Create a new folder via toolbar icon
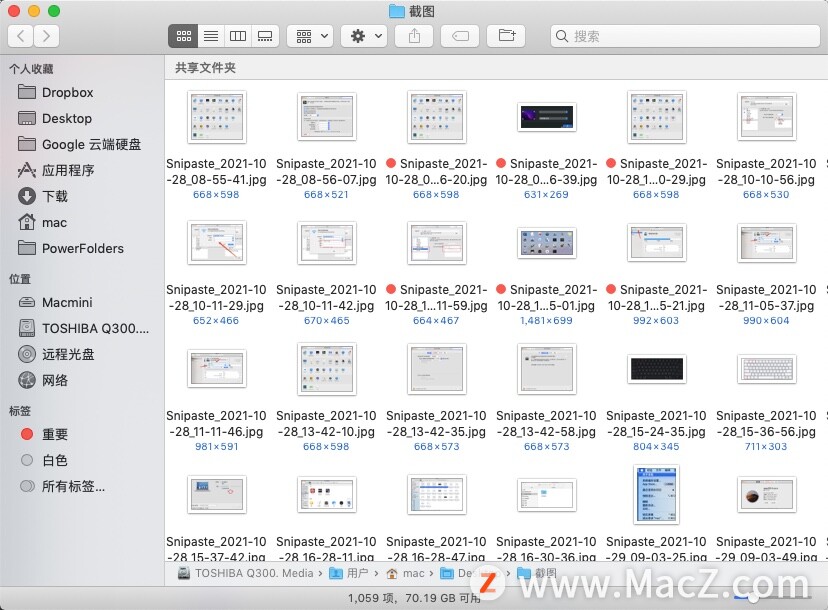828x610 pixels. [x=506, y=36]
